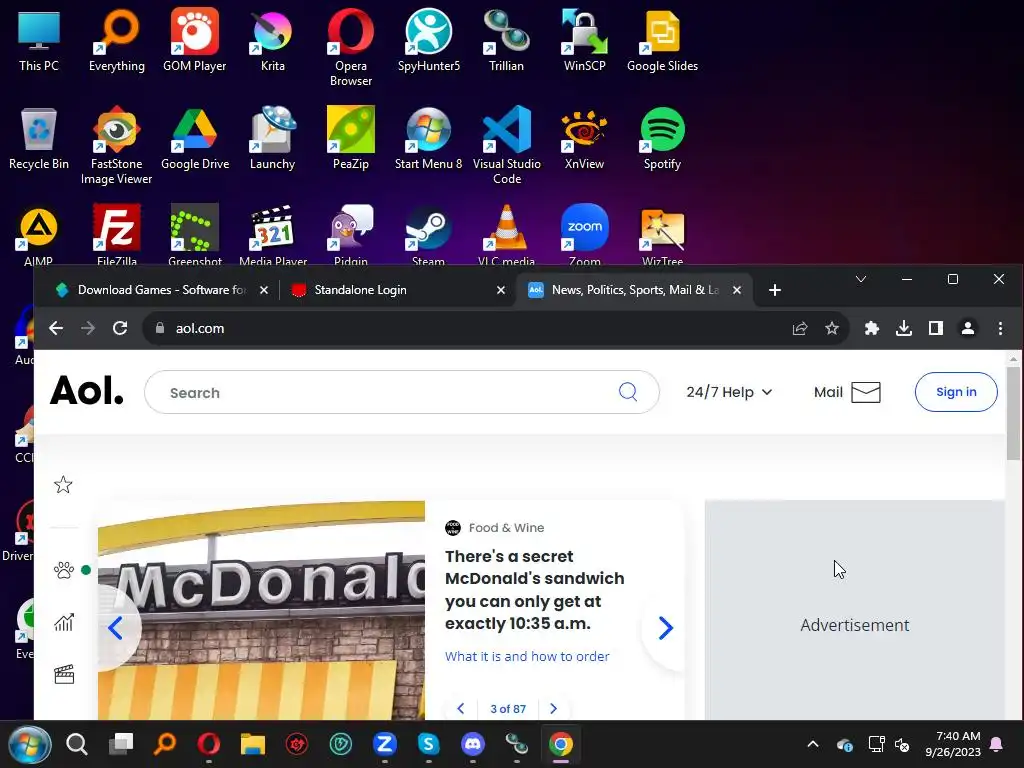Bookmark this page with the star icon
Image resolution: width=1024 pixels, height=768 pixels.
(x=831, y=328)
